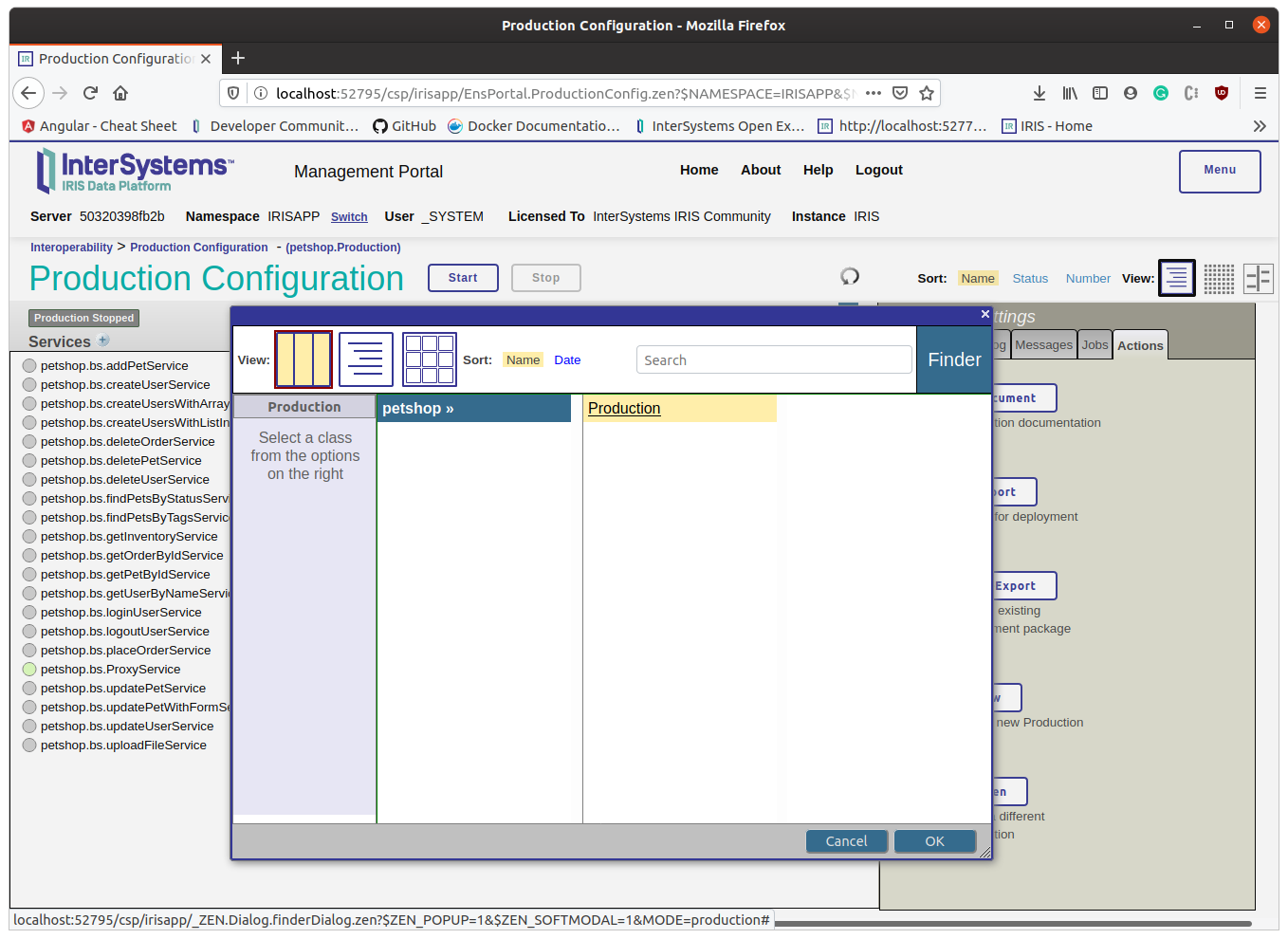1288x939 pixels.
Task: Open the Firefox hamburger menu
Action: [x=1260, y=93]
